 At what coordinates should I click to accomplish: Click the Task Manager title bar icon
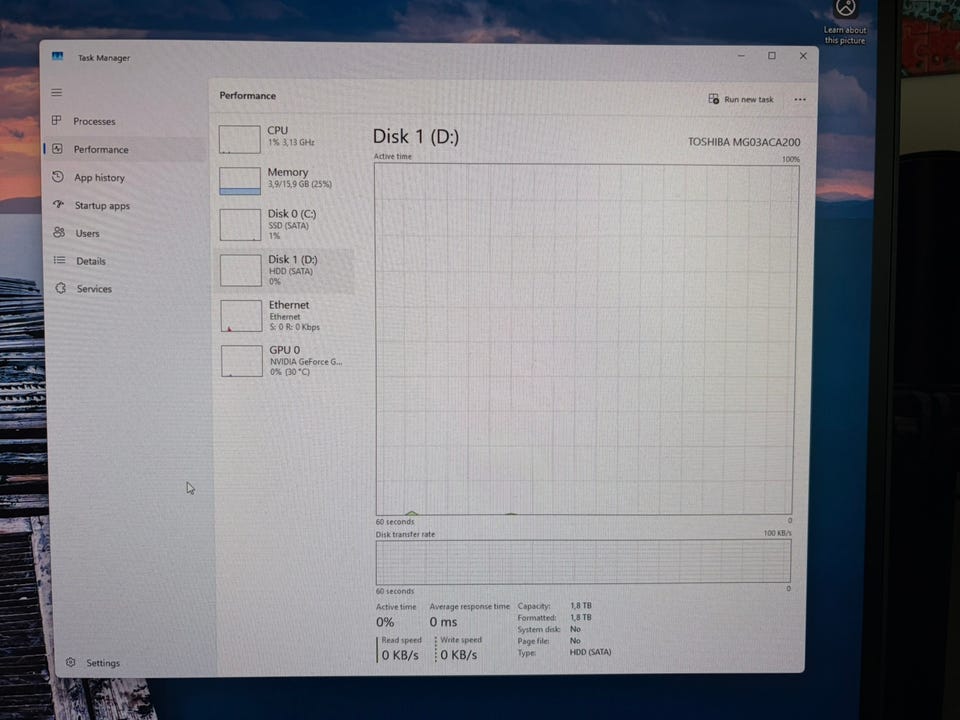coord(58,56)
